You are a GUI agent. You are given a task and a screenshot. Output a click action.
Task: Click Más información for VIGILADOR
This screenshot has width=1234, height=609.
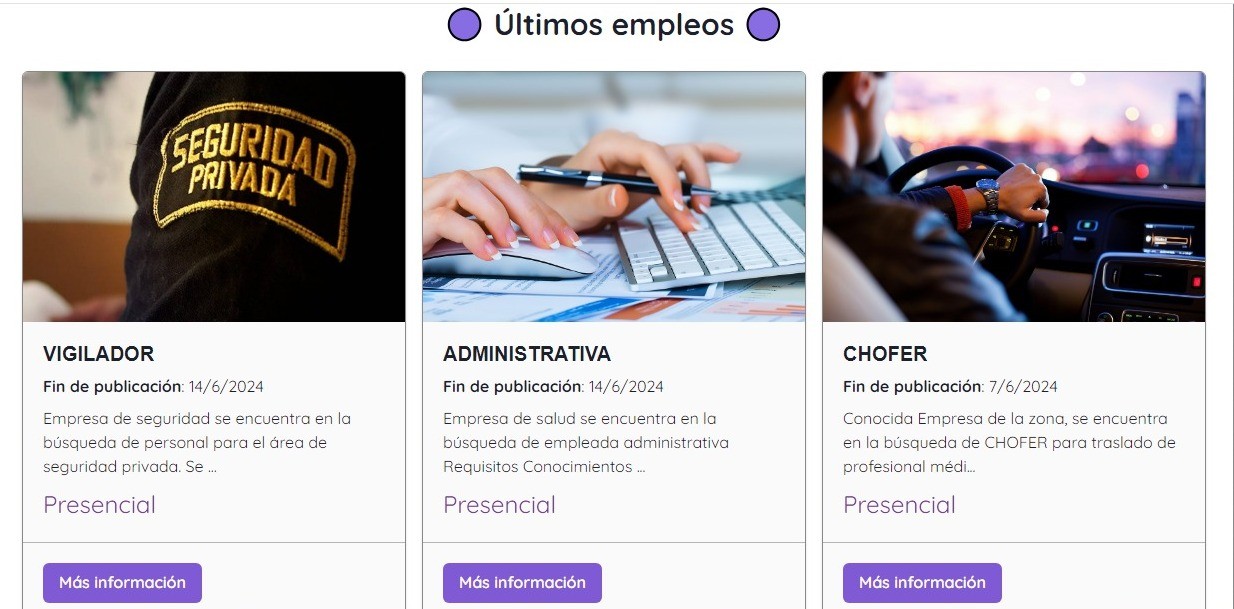pyautogui.click(x=122, y=583)
